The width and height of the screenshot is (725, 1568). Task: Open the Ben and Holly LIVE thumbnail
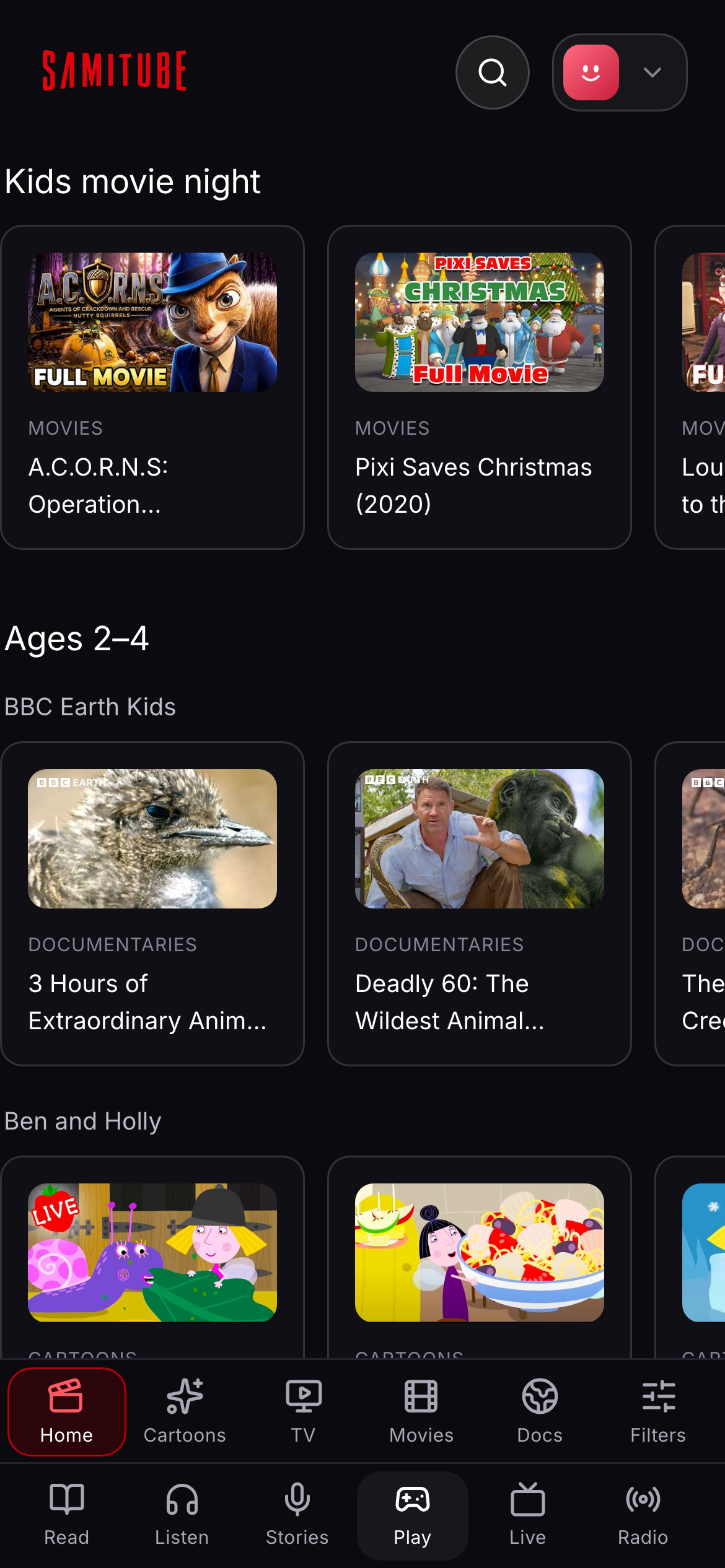[x=152, y=1252]
